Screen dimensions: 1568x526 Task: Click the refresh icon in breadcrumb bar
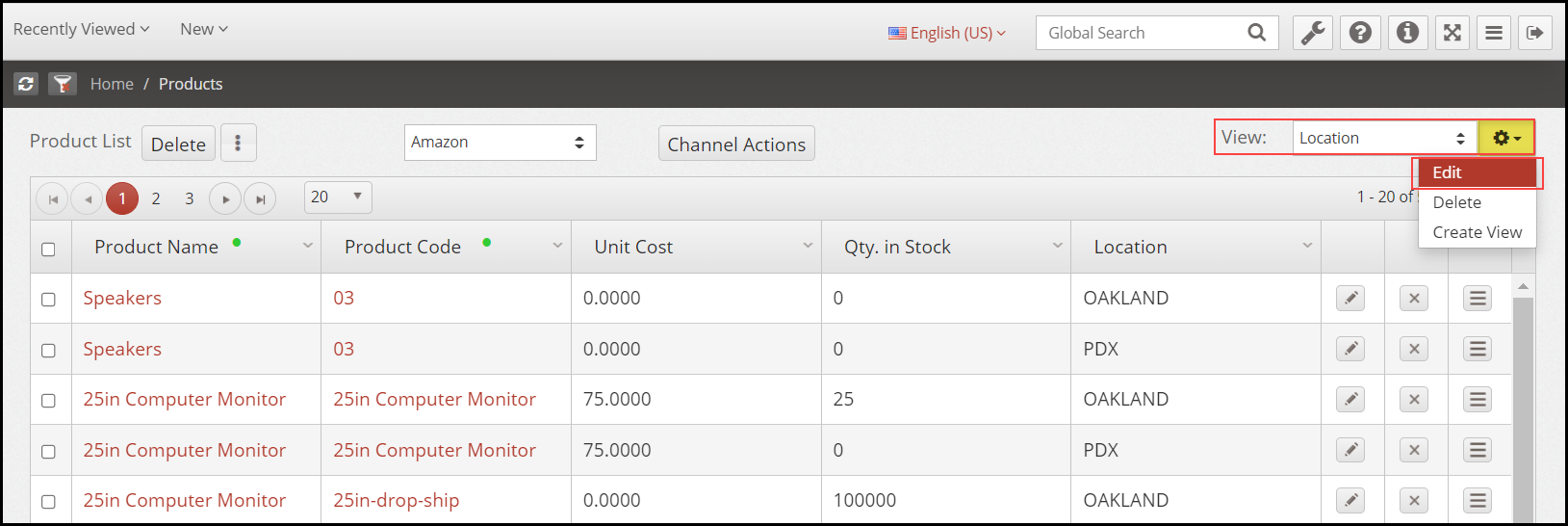[x=26, y=84]
